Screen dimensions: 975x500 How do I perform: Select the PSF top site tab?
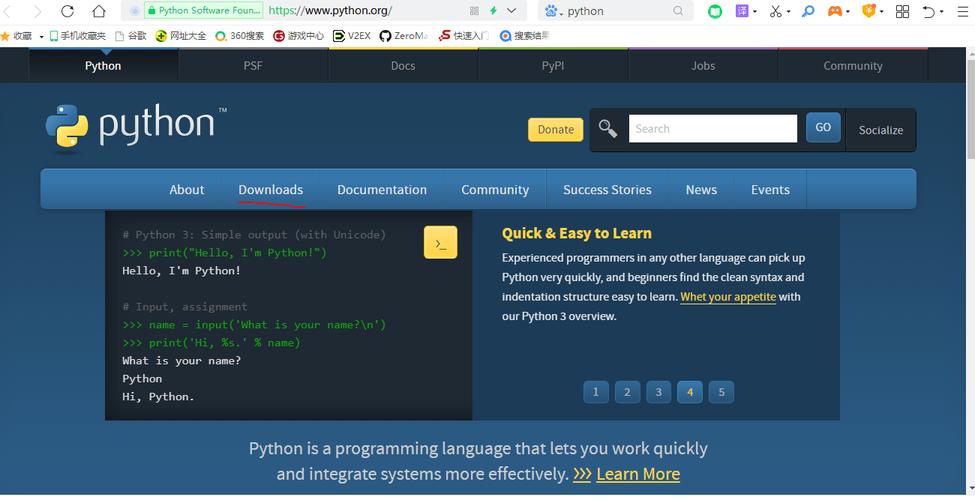(x=253, y=65)
